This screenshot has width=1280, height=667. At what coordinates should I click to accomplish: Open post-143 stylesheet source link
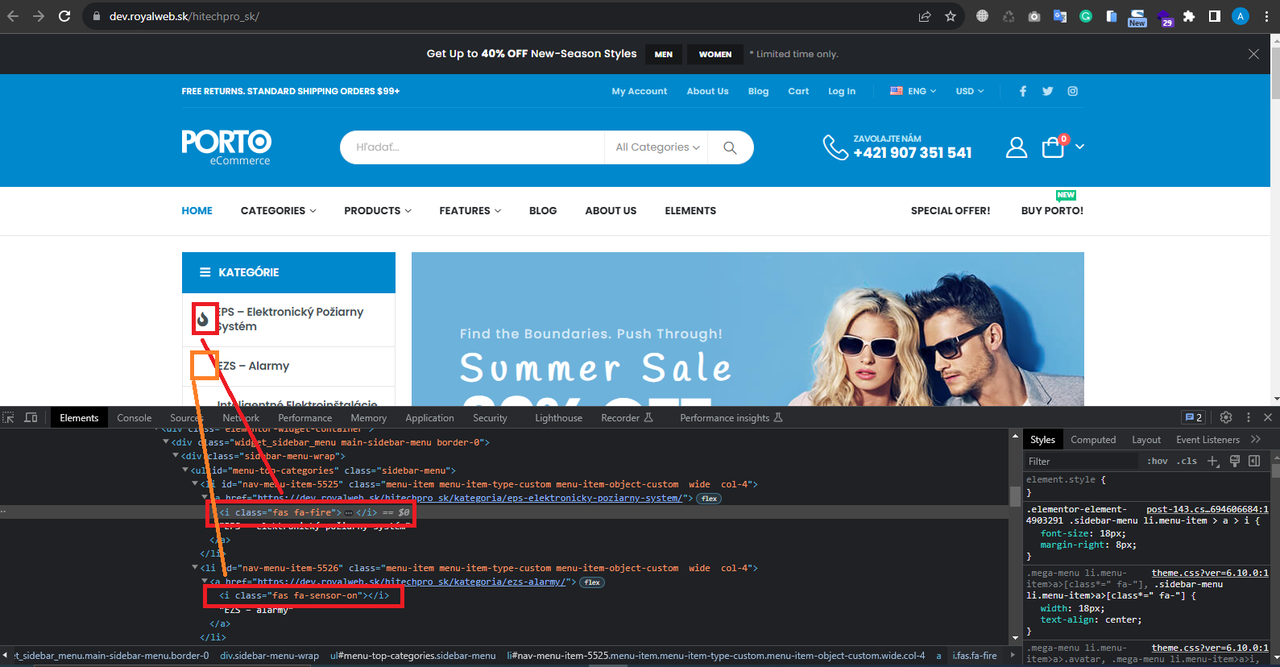[1207, 510]
